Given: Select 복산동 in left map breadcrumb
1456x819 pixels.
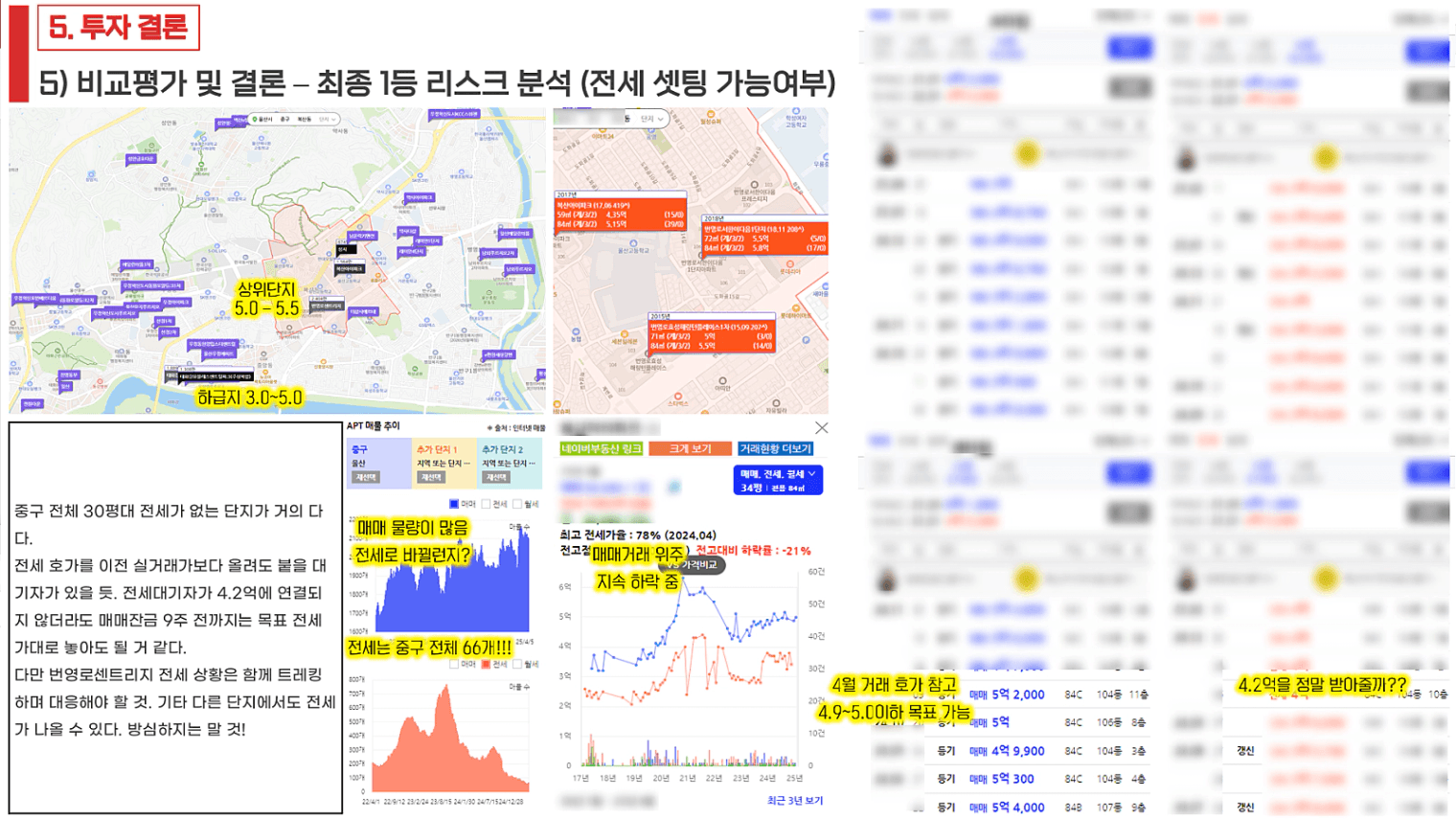Looking at the screenshot, I should 305,120.
